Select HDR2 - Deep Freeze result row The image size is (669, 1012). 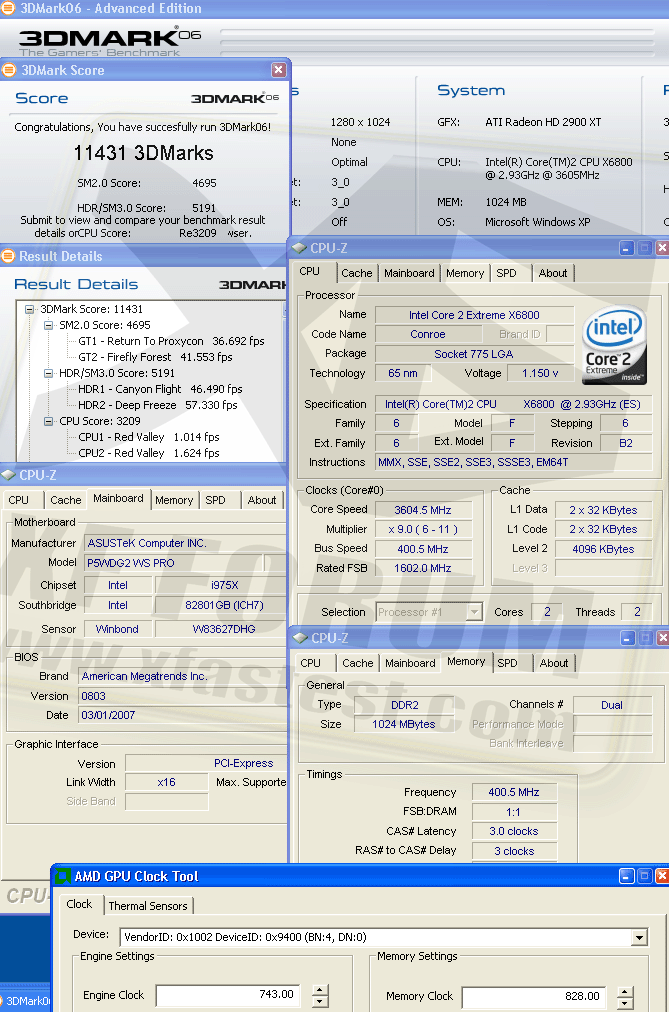click(x=157, y=405)
